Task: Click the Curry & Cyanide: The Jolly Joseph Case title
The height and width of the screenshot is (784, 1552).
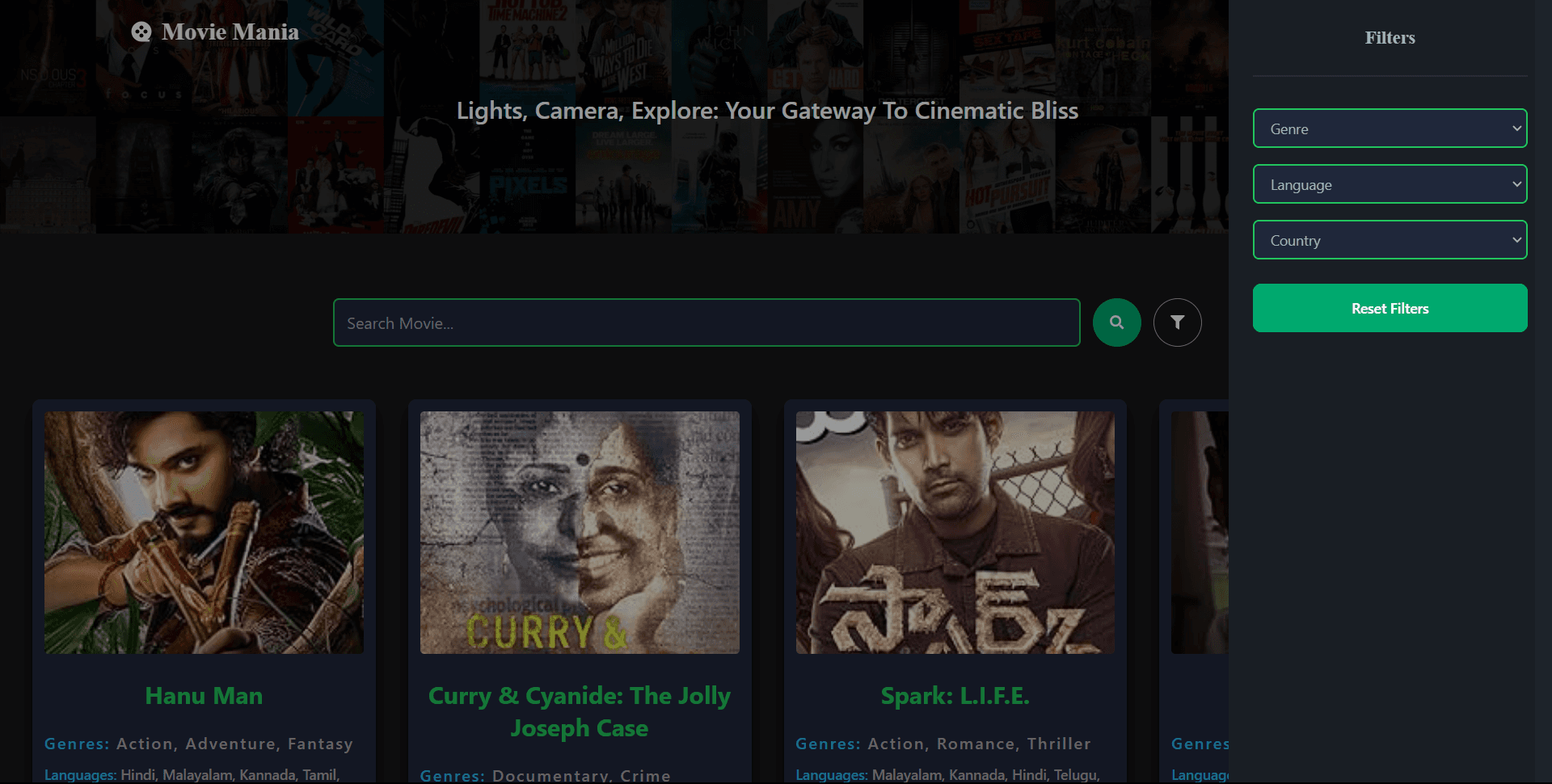Action: tap(580, 712)
